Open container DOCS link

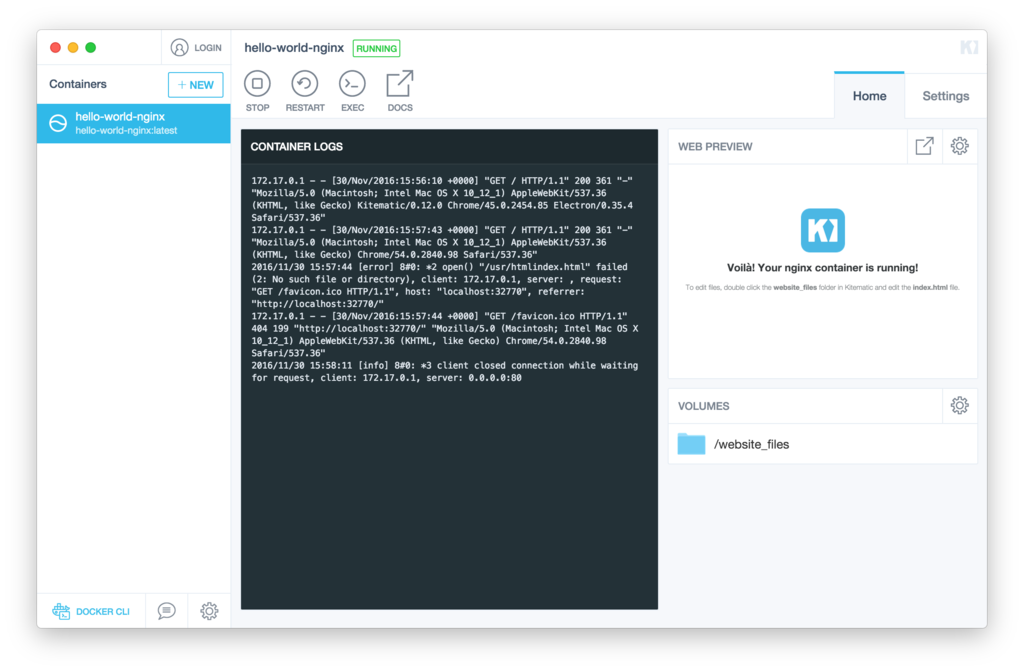[x=400, y=91]
